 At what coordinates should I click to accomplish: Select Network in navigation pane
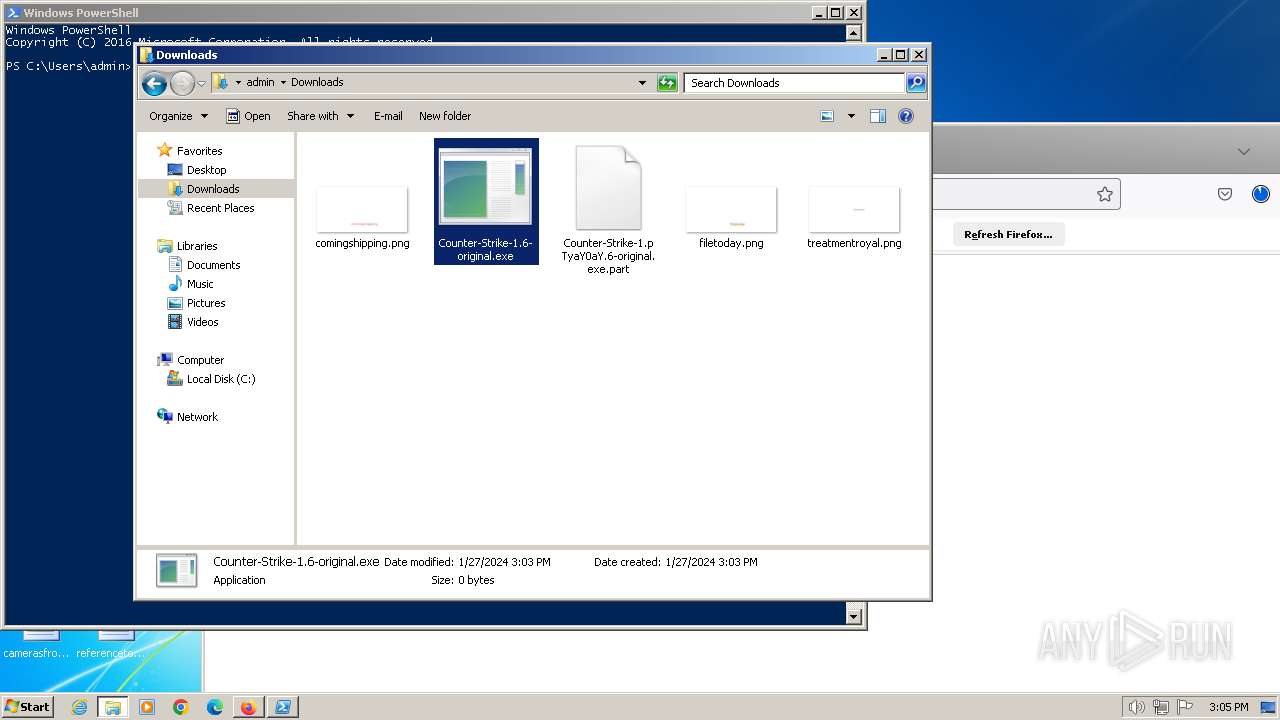187,417
